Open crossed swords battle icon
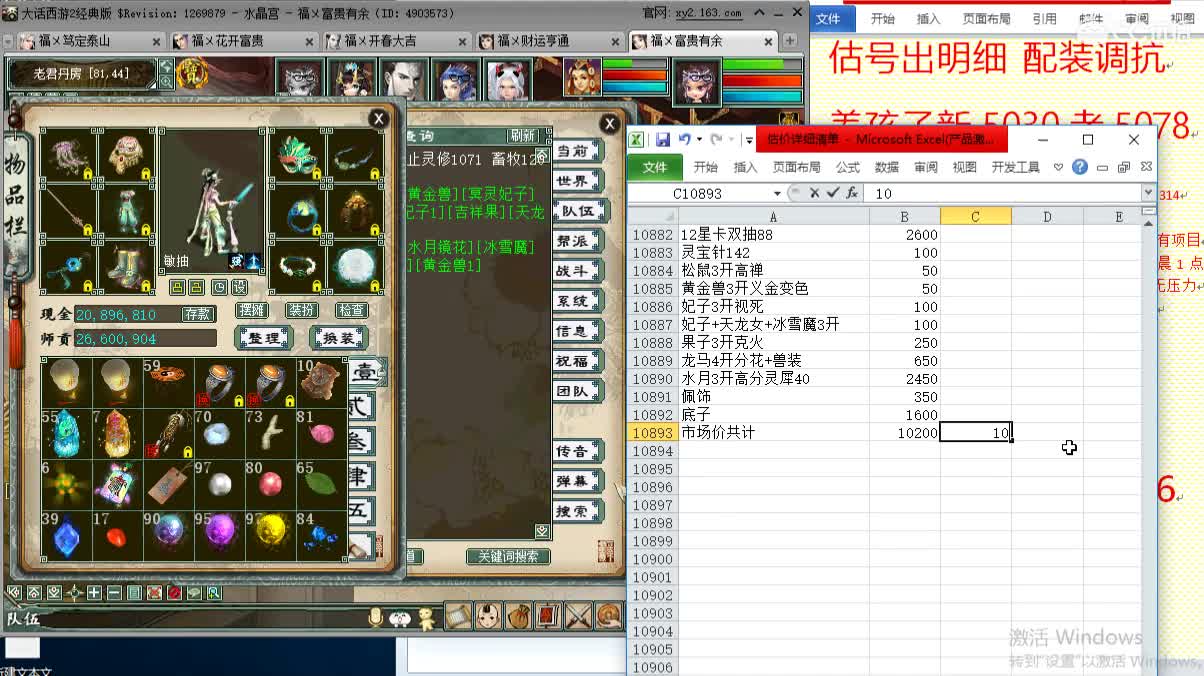Viewport: 1204px width, 676px height. [x=578, y=616]
